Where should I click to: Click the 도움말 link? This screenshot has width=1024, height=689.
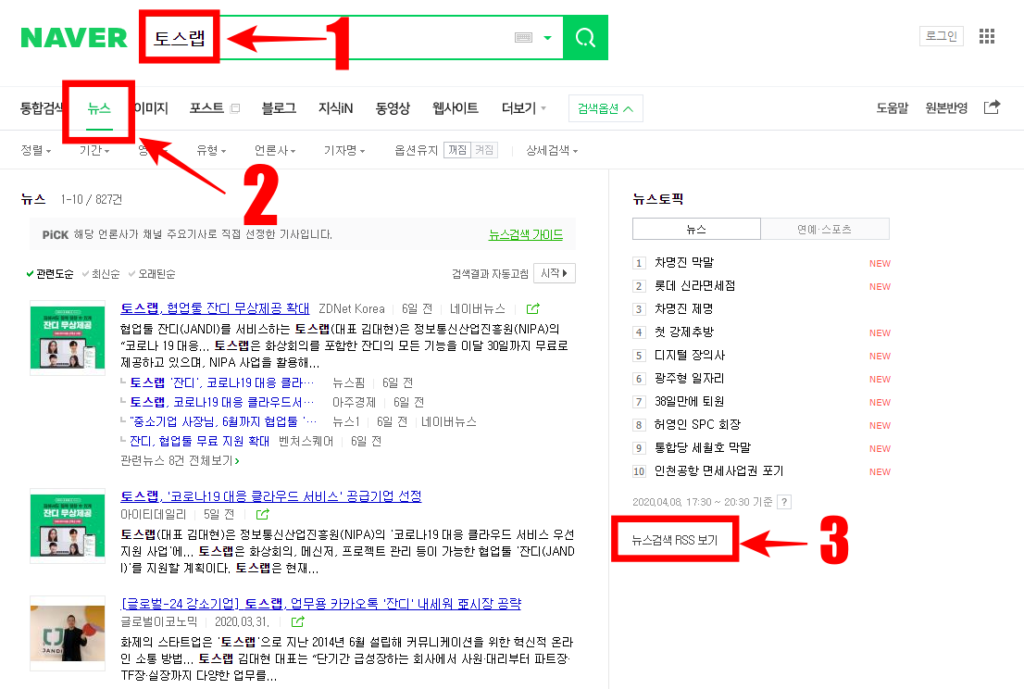click(892, 108)
